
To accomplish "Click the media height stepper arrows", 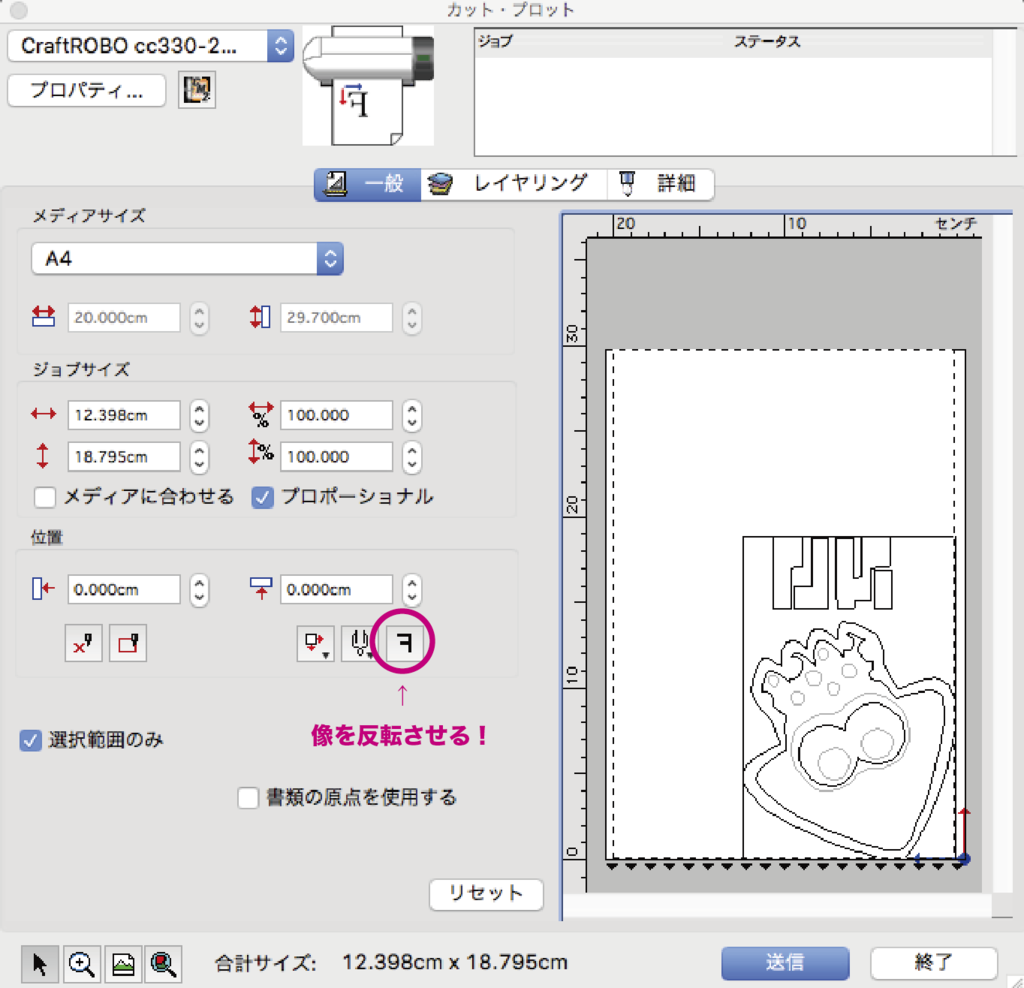I will point(411,318).
